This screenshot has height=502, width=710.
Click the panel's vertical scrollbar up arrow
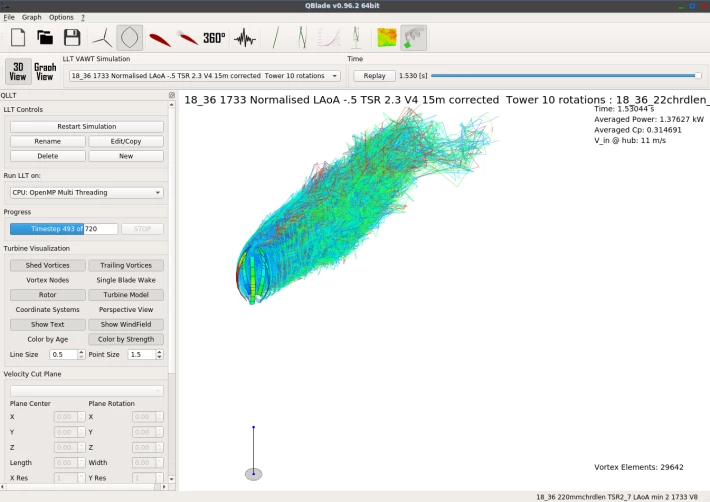172,105
